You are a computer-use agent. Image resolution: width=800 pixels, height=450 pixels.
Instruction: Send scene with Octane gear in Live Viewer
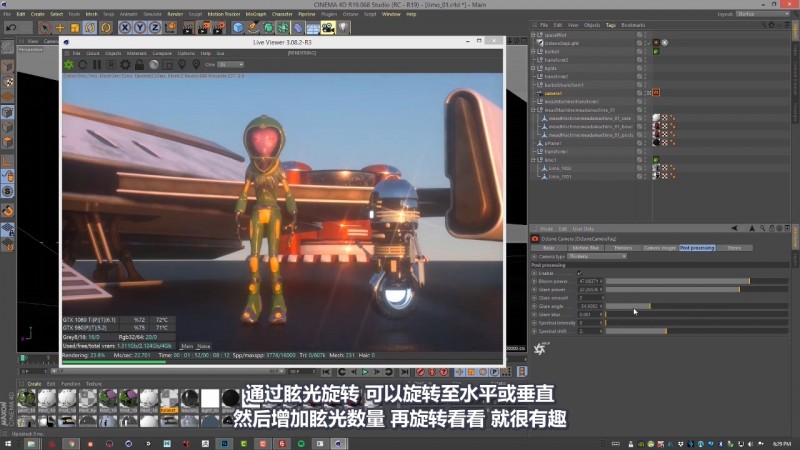pyautogui.click(x=68, y=65)
